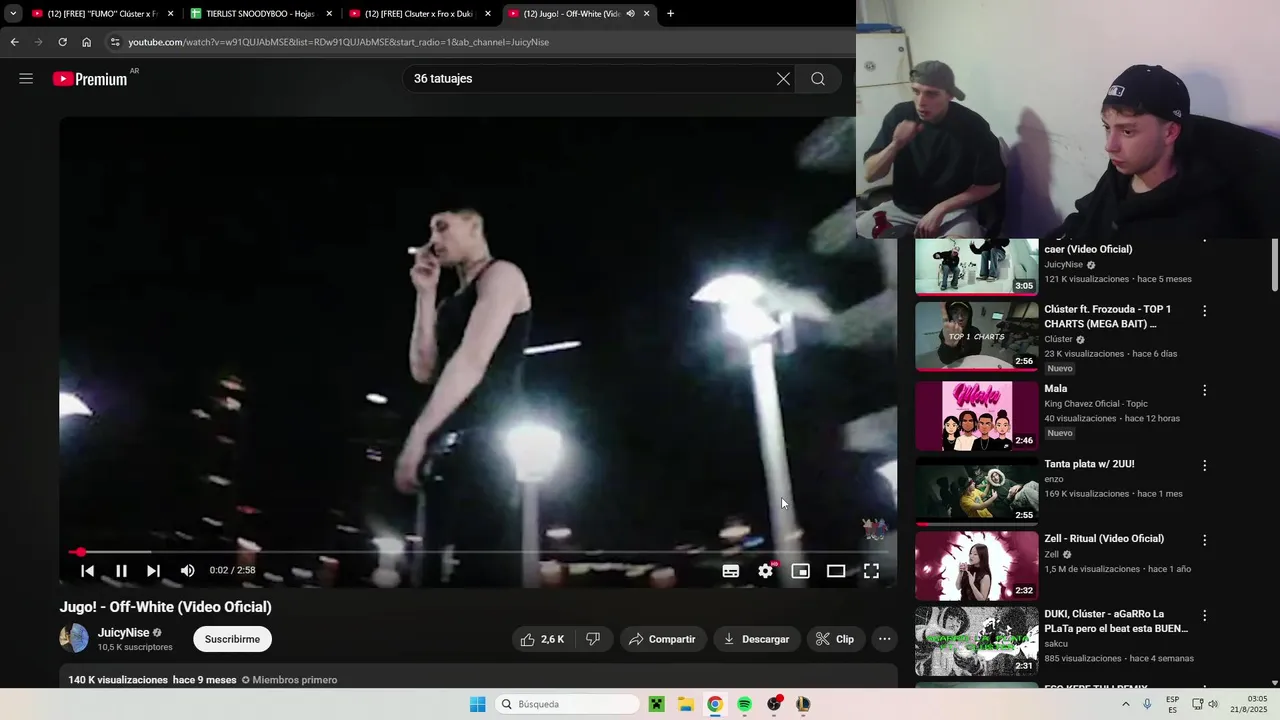Mute the tab via speaker icon
Image resolution: width=1280 pixels, height=720 pixels.
630,14
